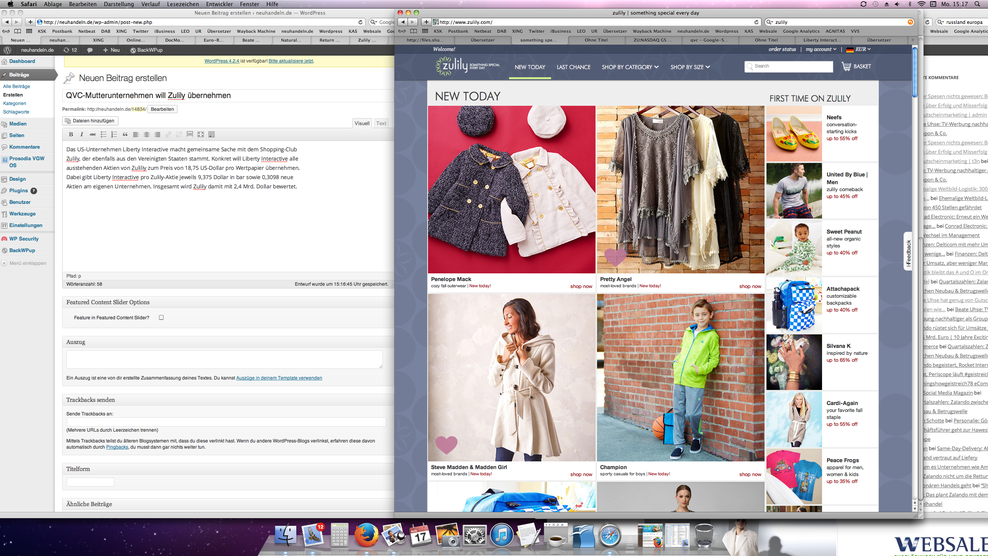Image resolution: width=988 pixels, height=556 pixels.
Task: Open the bookmarks book icon in Safari bookmarks bar
Action: 18,31
